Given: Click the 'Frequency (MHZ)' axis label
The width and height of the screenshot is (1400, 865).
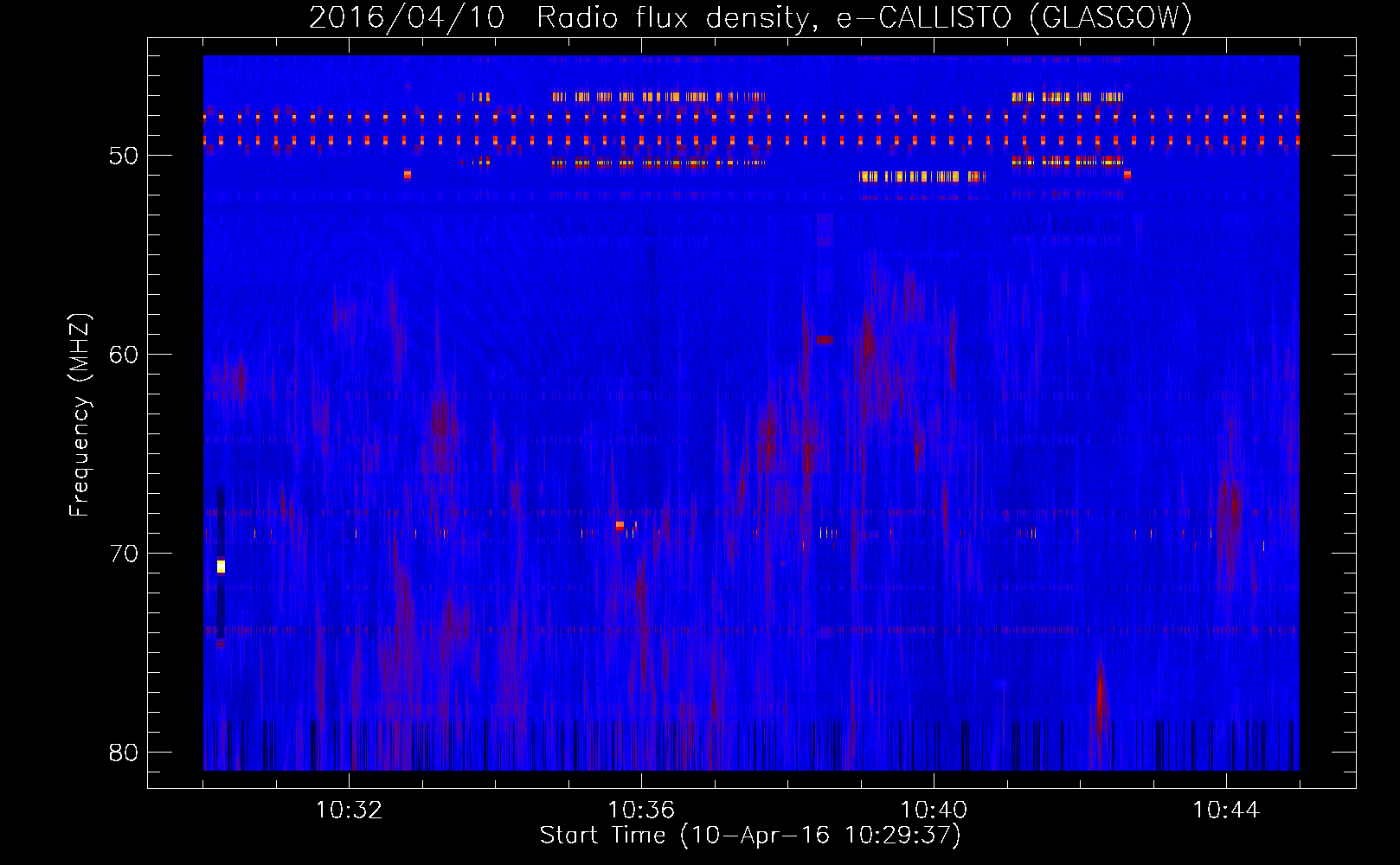Looking at the screenshot, I should pos(80,415).
